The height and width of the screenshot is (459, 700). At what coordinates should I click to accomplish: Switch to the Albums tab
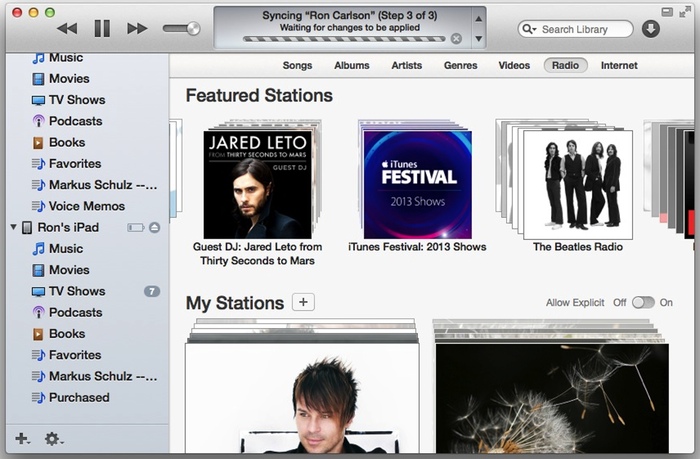click(352, 66)
